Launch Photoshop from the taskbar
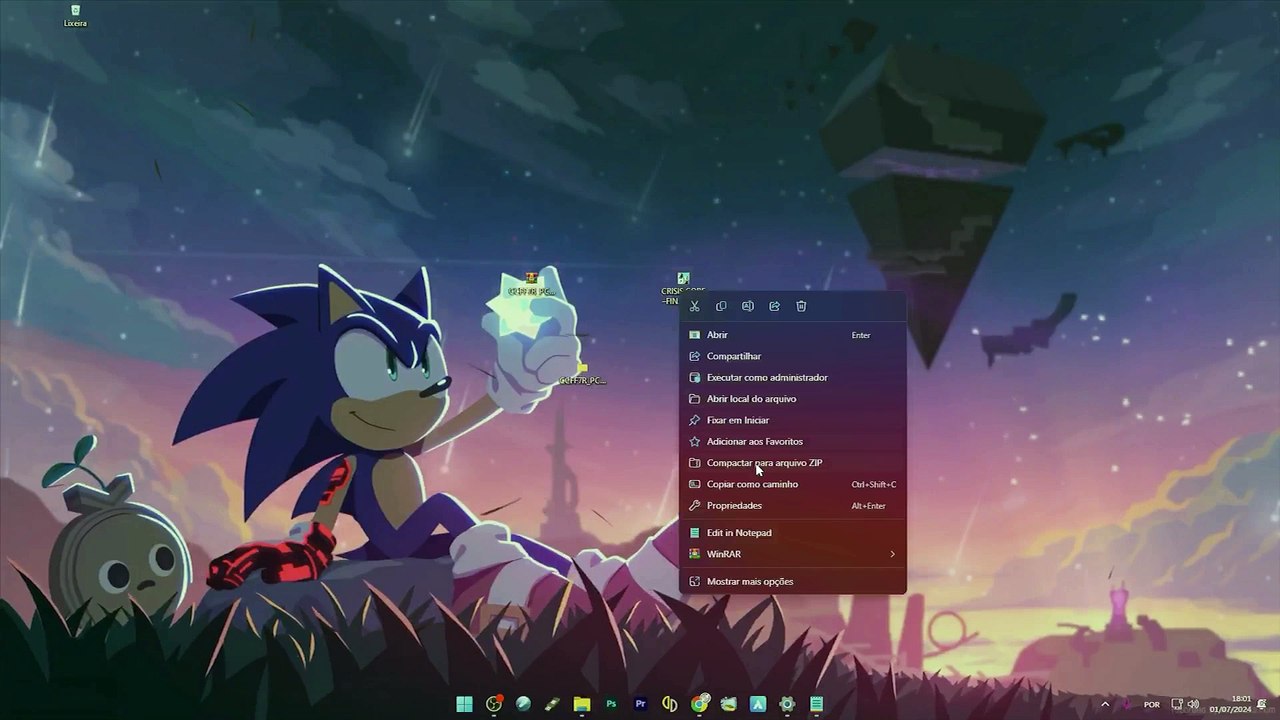Screen dimensions: 1280x720 pyautogui.click(x=611, y=704)
